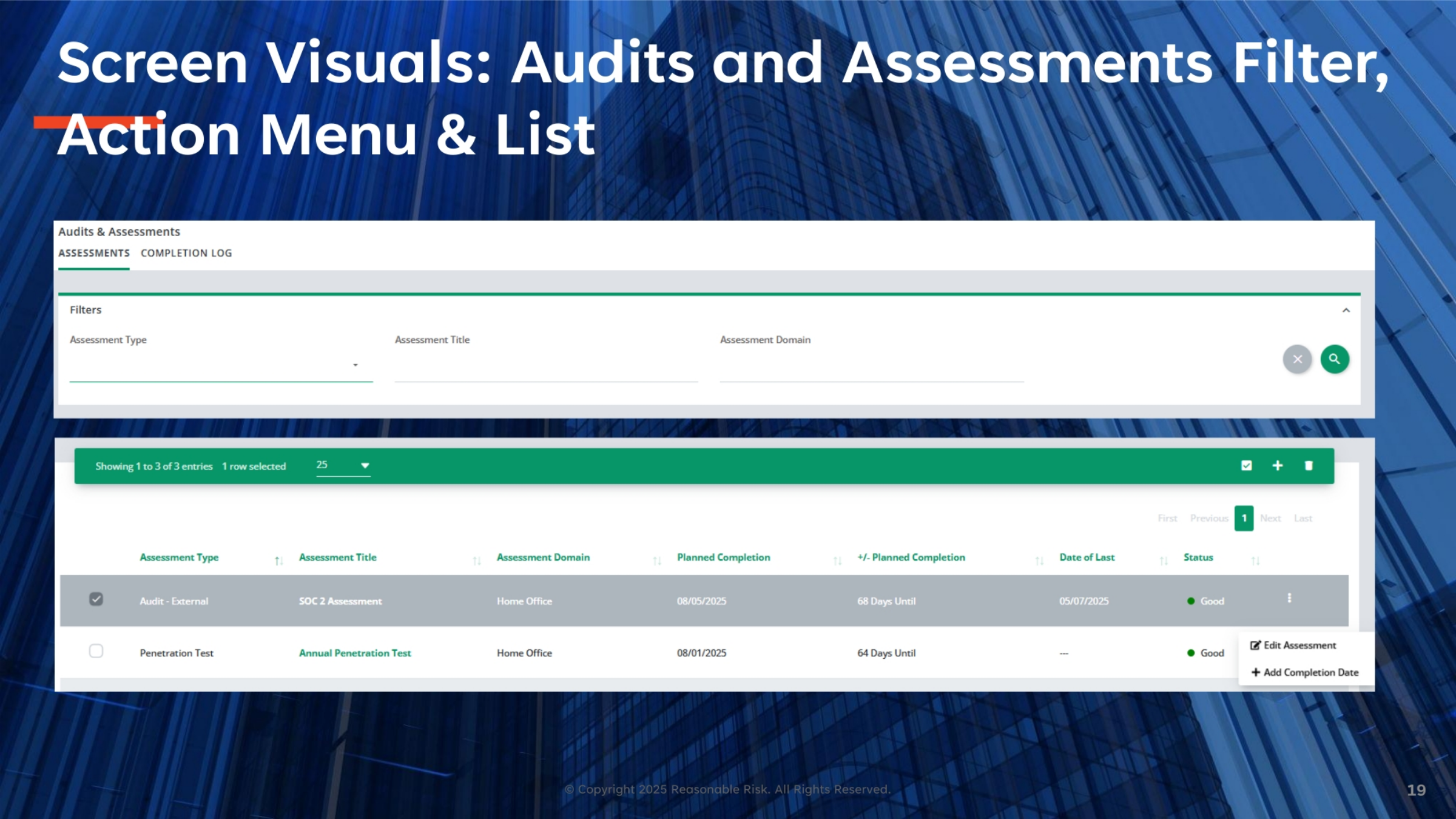Click Planned Completion column header

[724, 558]
